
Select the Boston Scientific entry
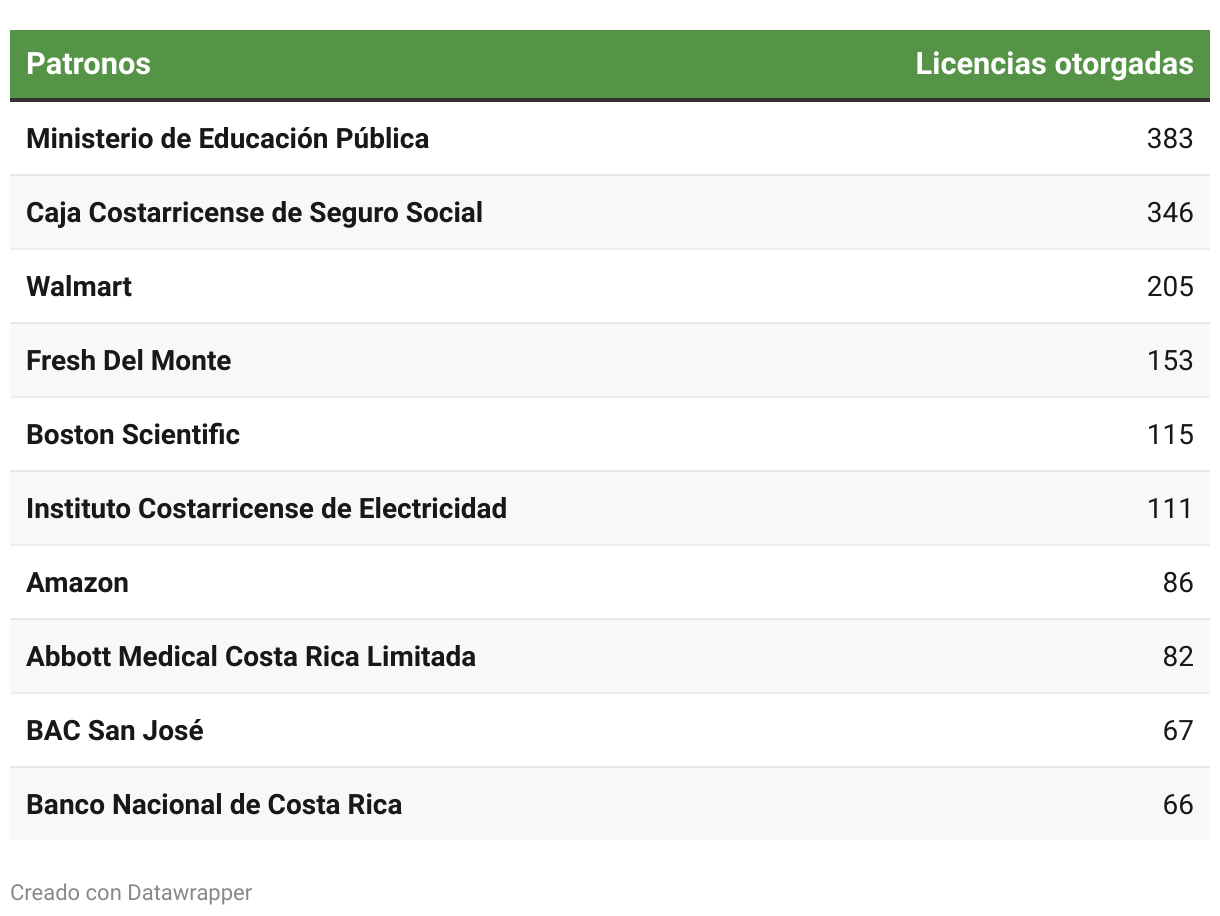(x=133, y=435)
